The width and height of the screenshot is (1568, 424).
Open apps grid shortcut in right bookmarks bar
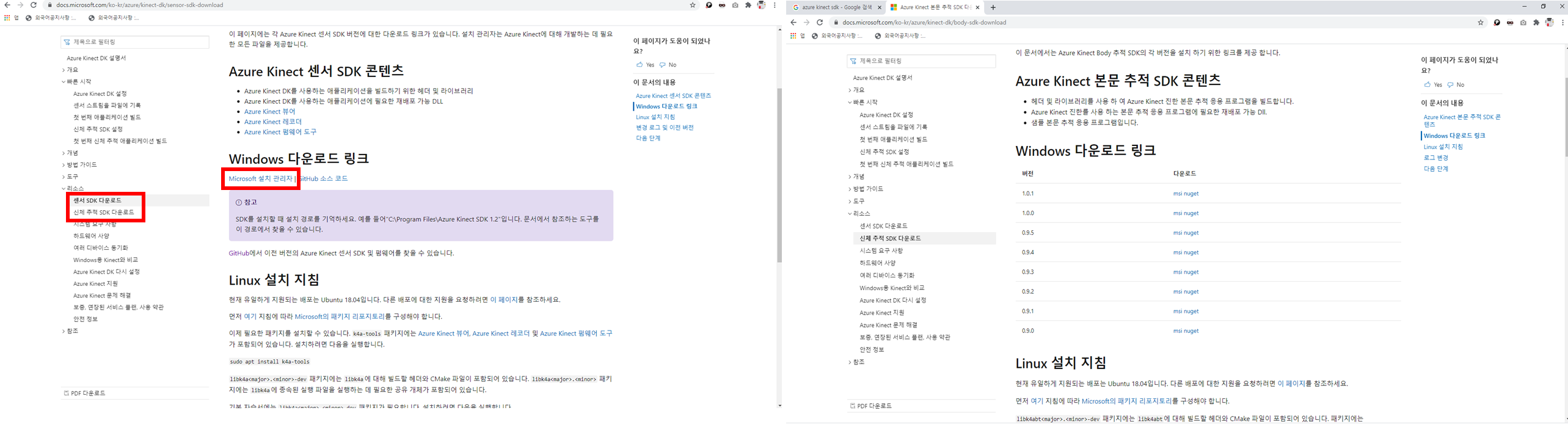tap(793, 36)
